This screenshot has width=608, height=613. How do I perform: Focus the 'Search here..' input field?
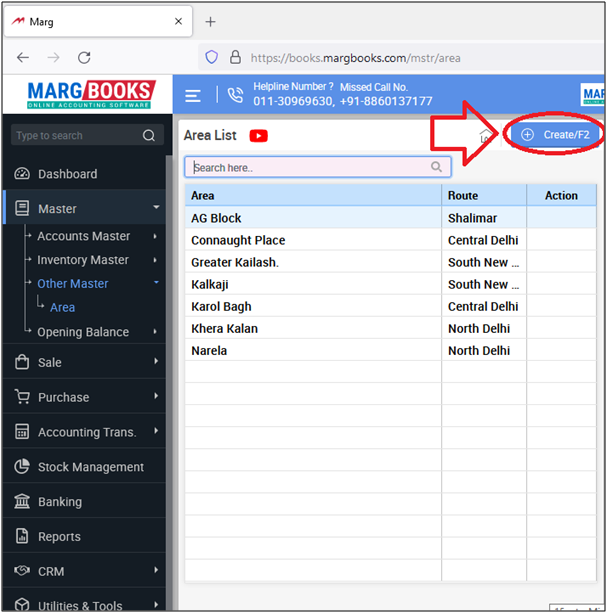point(318,167)
